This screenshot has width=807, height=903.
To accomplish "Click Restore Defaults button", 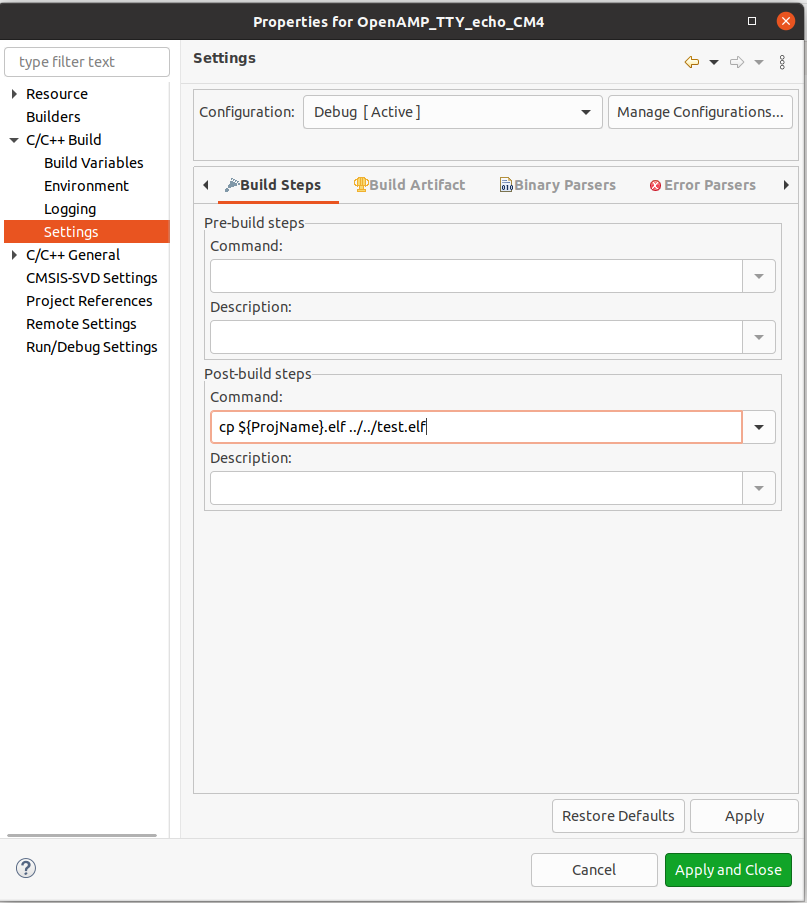I will click(x=618, y=815).
